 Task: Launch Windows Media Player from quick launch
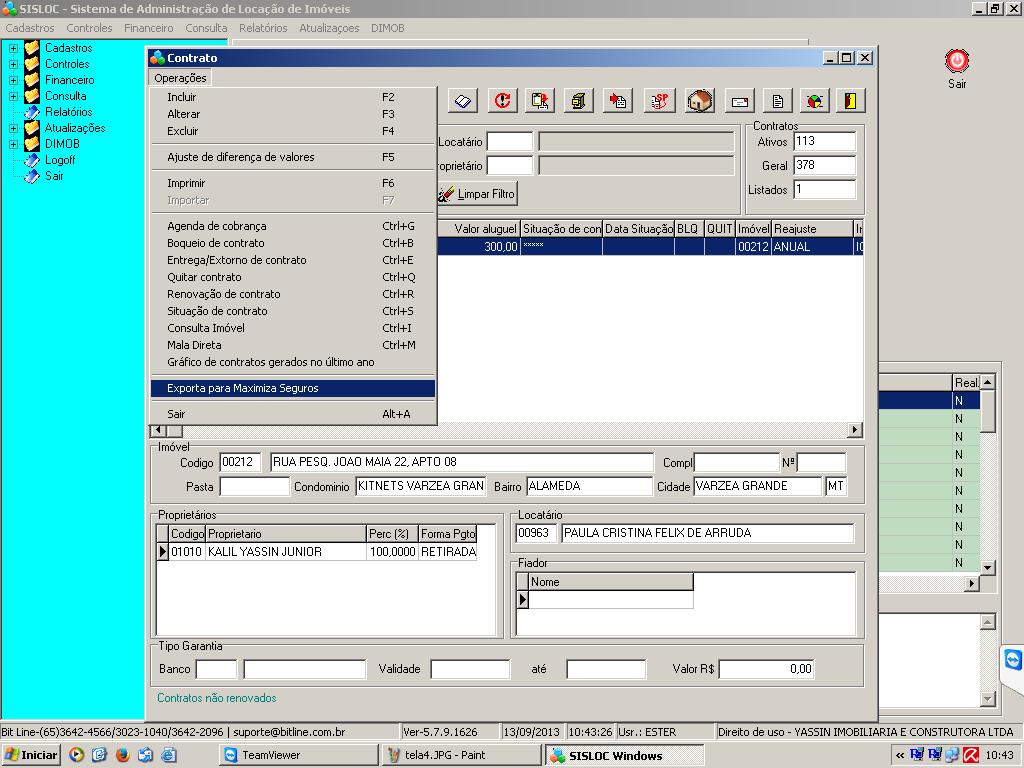[76, 755]
